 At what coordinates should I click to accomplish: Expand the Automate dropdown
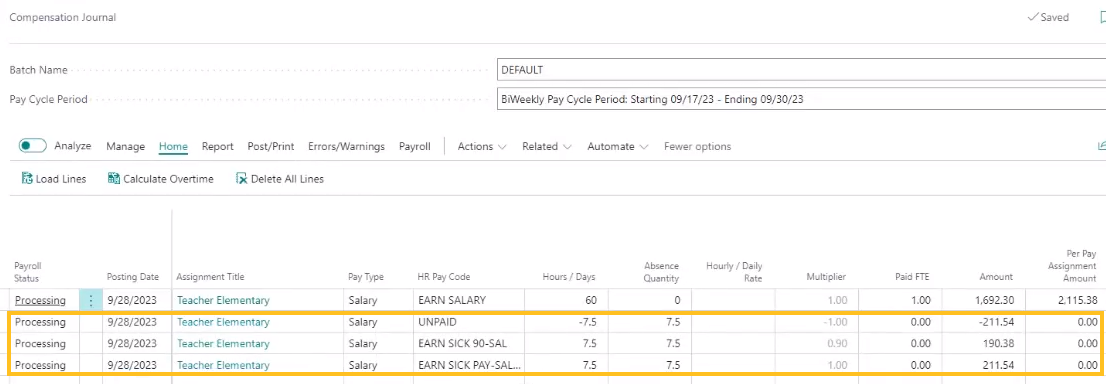tap(618, 147)
